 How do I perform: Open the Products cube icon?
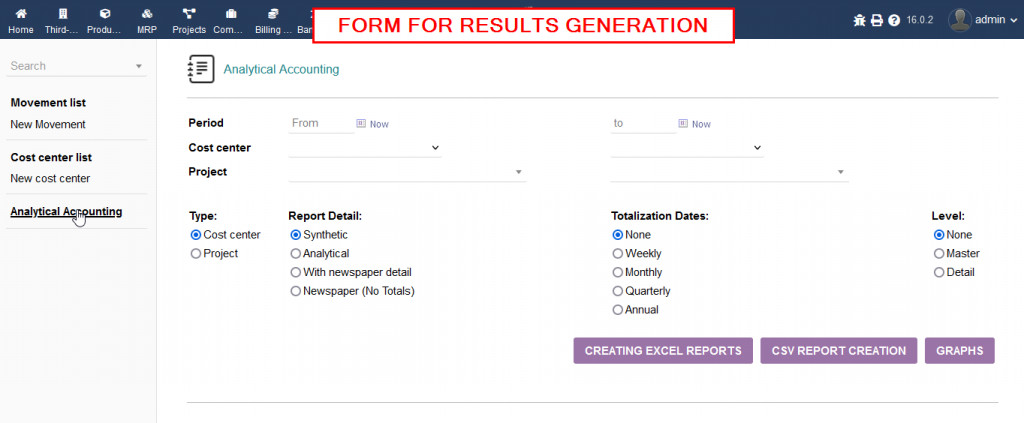point(105,15)
